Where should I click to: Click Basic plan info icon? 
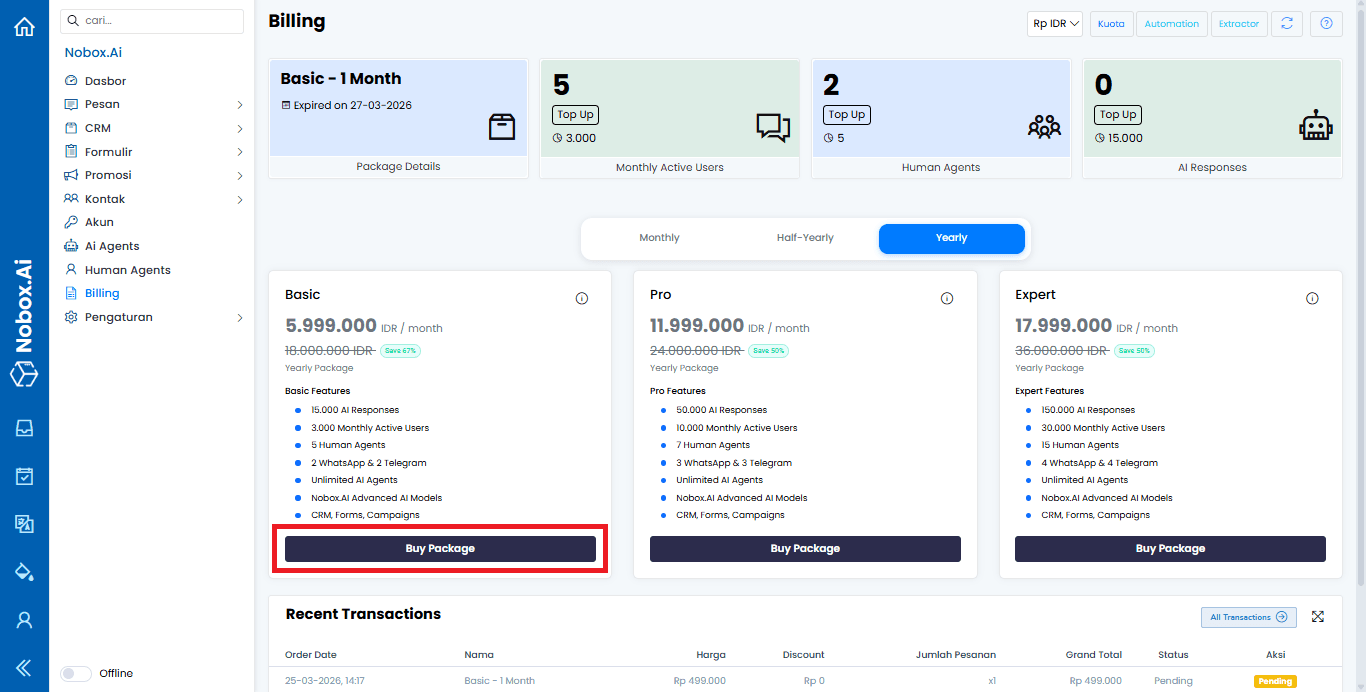582,298
